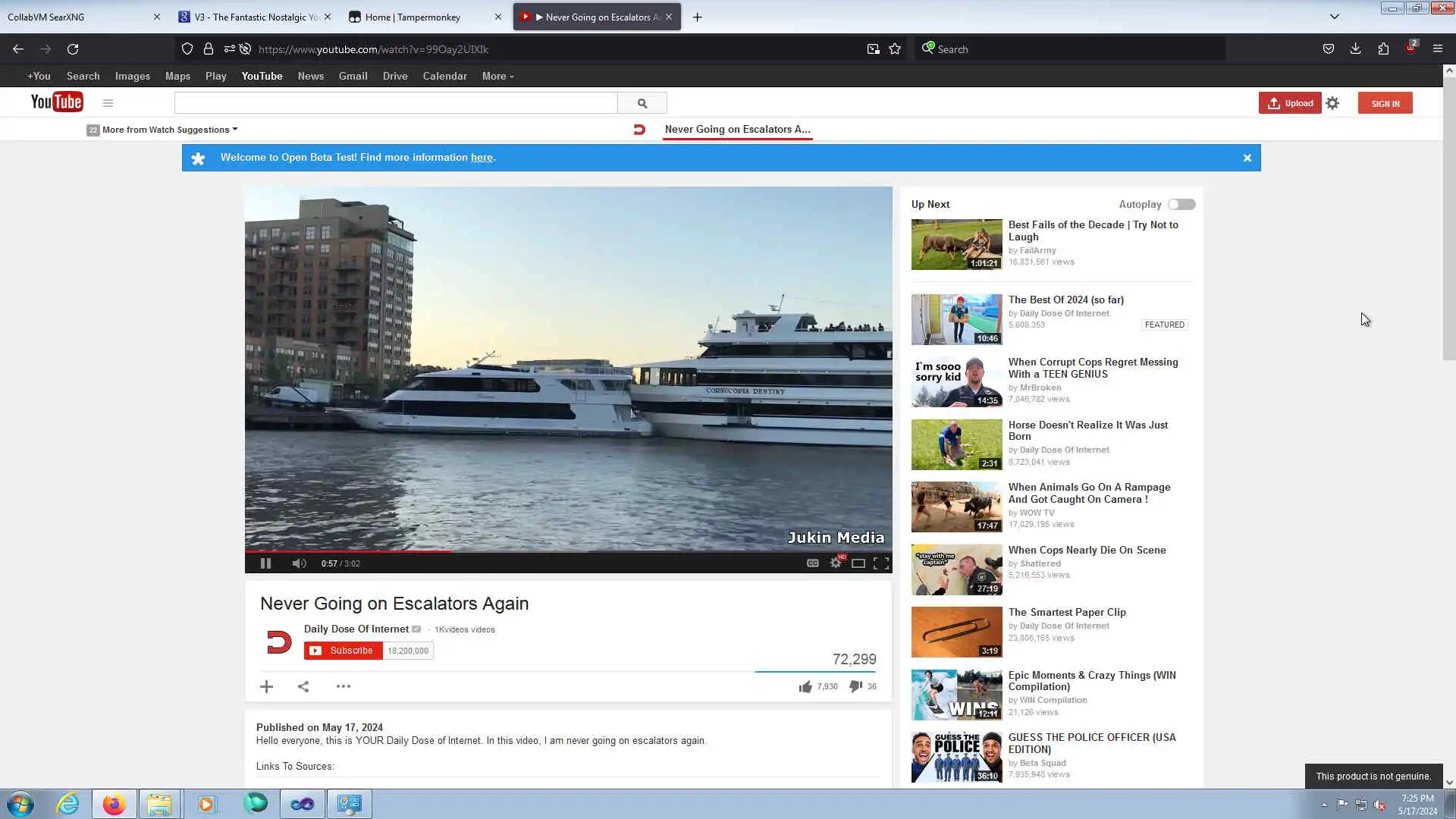Open video player settings gear
This screenshot has width=1456, height=819.
(x=836, y=563)
